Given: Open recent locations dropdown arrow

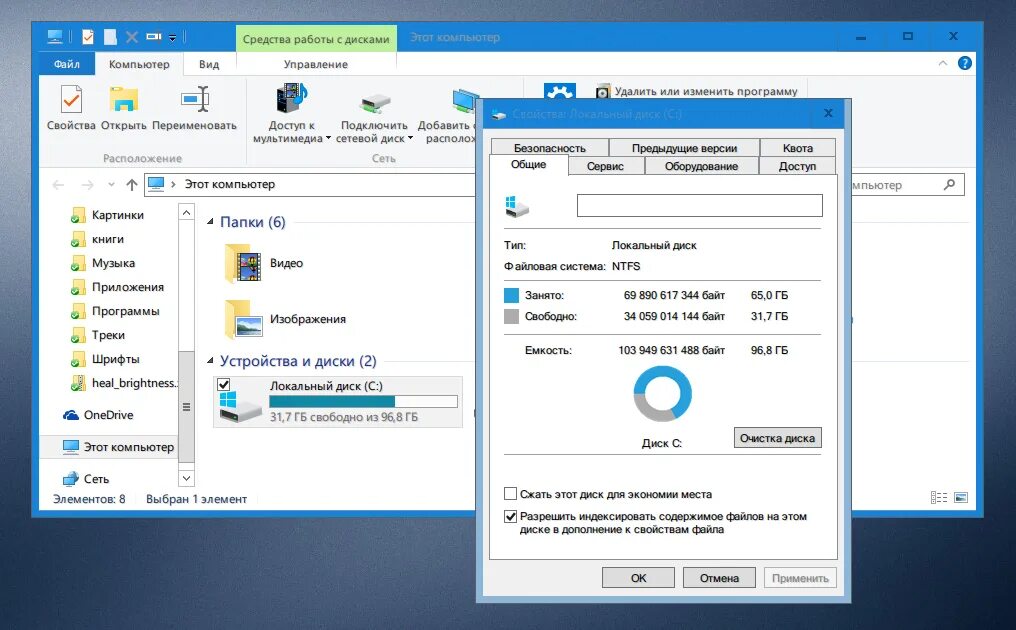Looking at the screenshot, I should click(111, 185).
